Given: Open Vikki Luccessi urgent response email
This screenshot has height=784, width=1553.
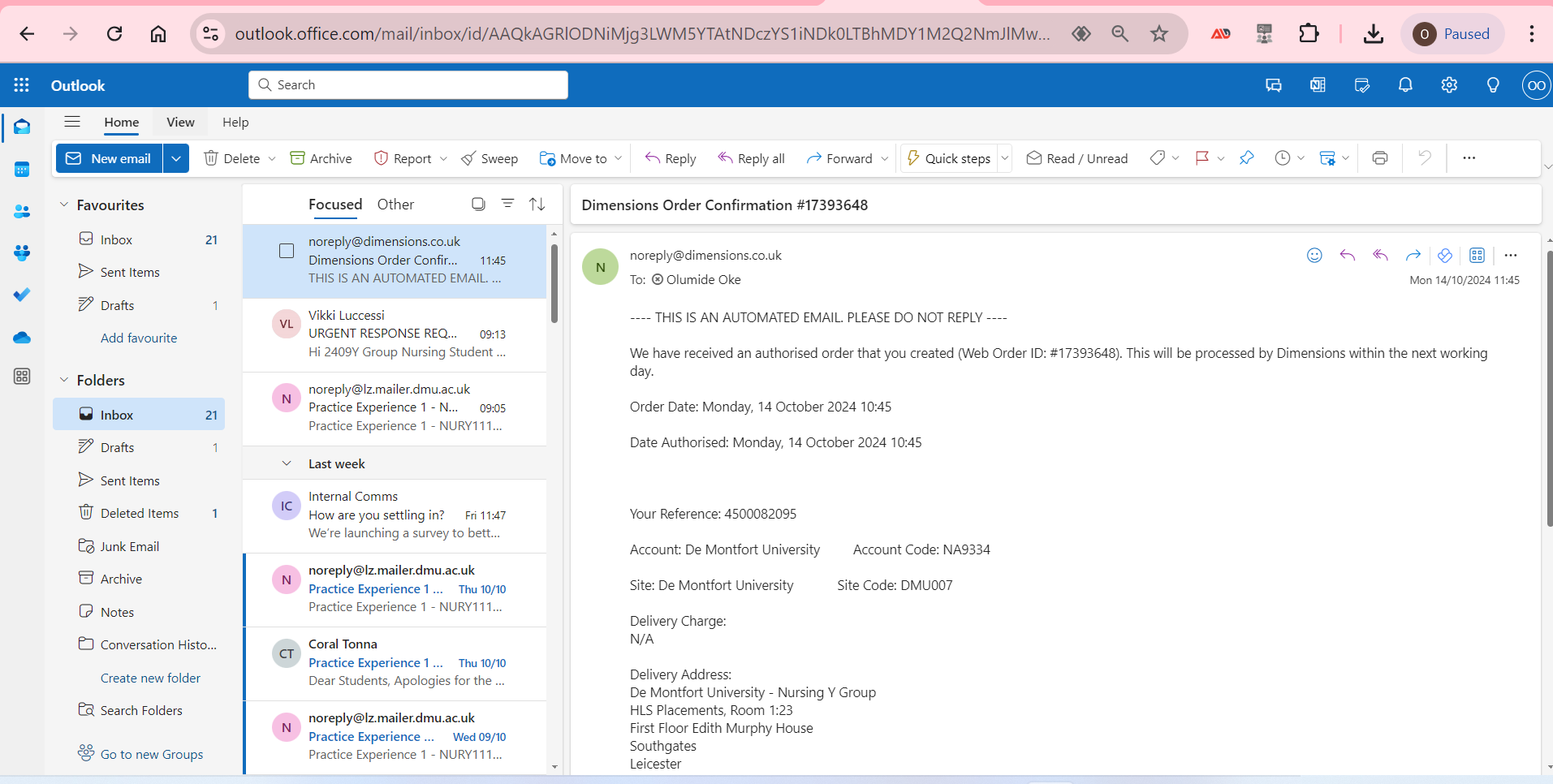Looking at the screenshot, I should (395, 334).
